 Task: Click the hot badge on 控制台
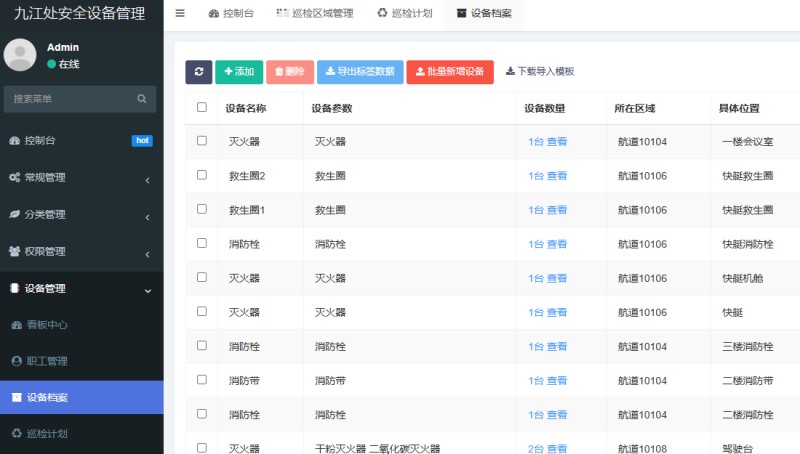point(142,141)
